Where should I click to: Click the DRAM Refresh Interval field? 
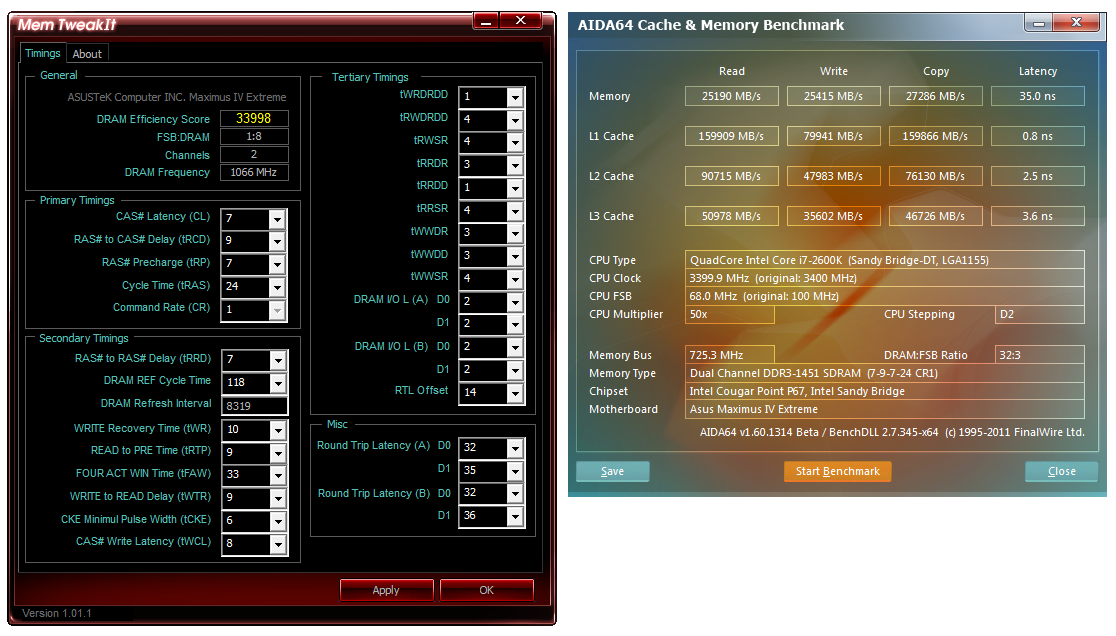click(254, 406)
